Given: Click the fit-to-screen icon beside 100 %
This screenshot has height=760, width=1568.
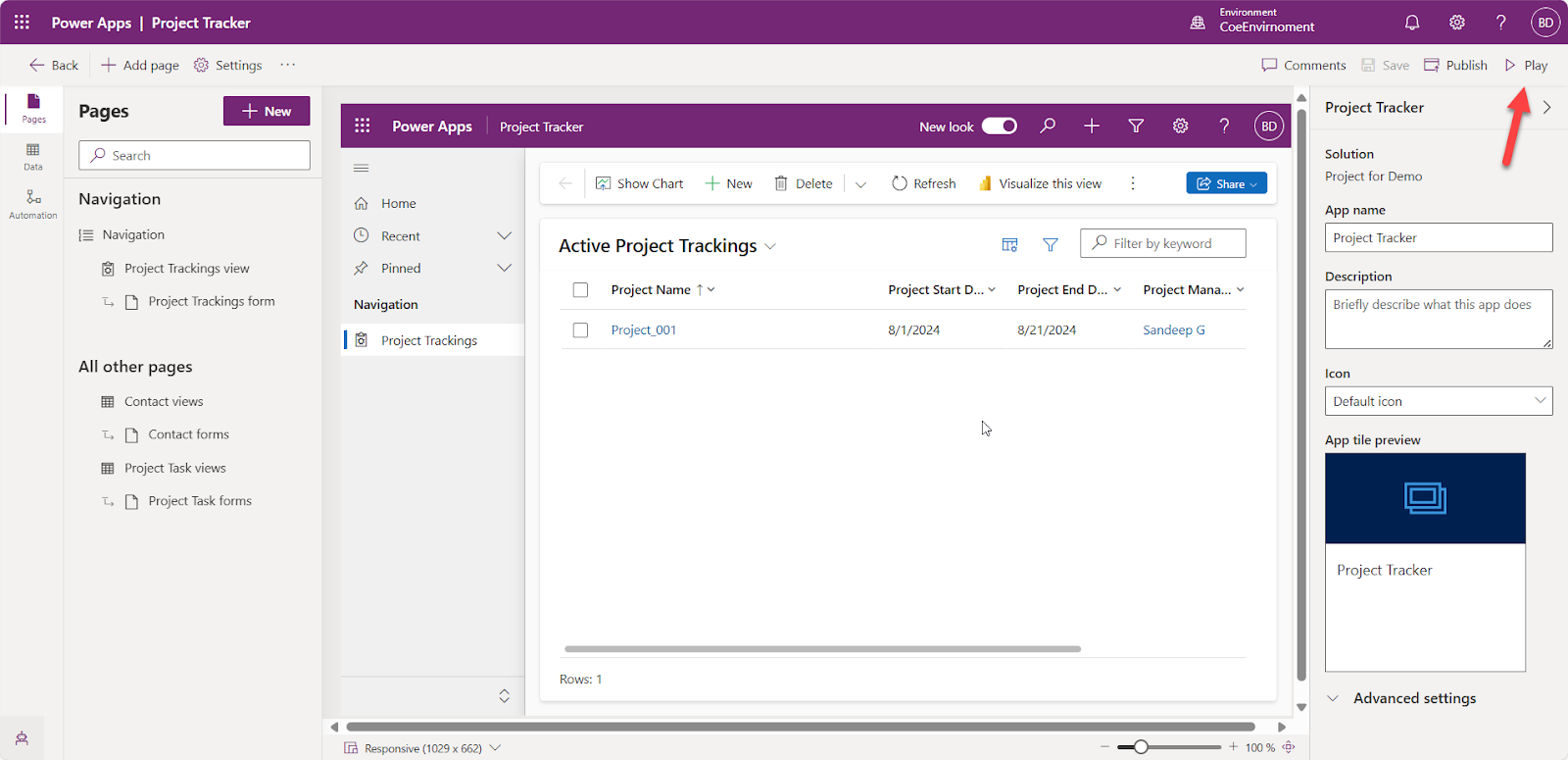Looking at the screenshot, I should (x=1289, y=747).
